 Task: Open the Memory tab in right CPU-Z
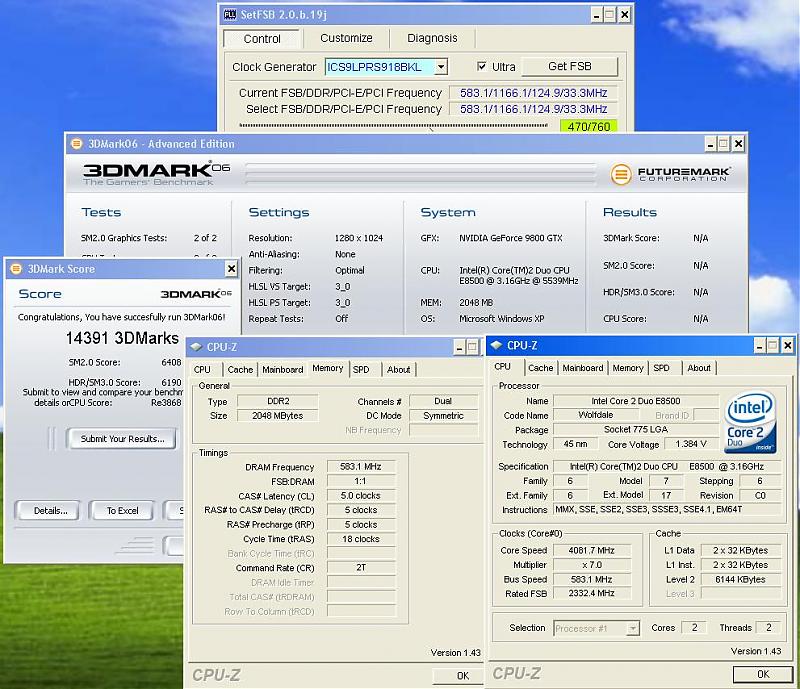(x=628, y=368)
